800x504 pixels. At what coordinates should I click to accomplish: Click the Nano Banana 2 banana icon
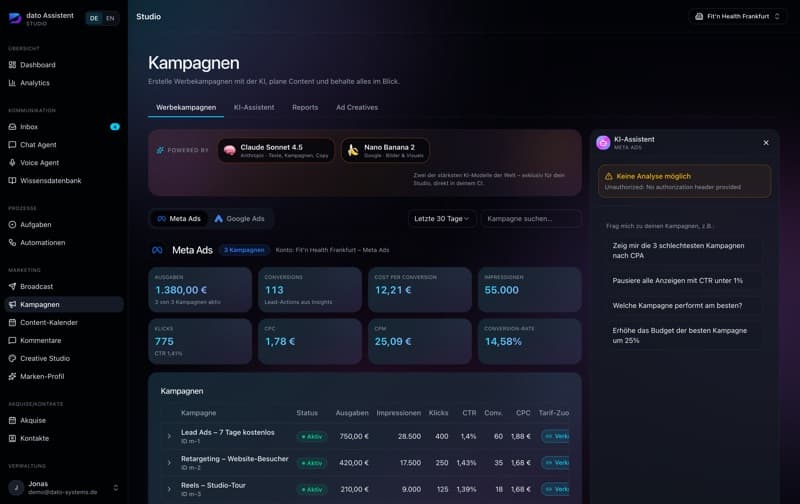pos(353,150)
